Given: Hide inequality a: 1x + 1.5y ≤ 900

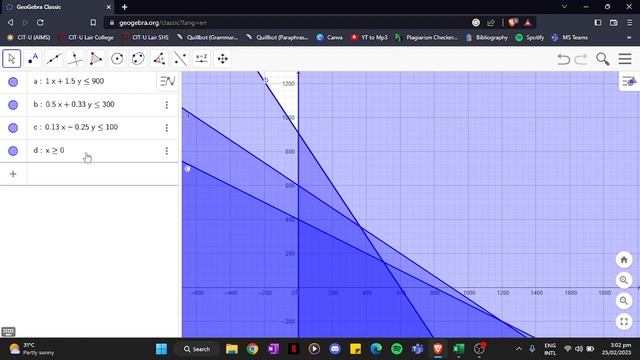Looking at the screenshot, I should click(x=13, y=82).
